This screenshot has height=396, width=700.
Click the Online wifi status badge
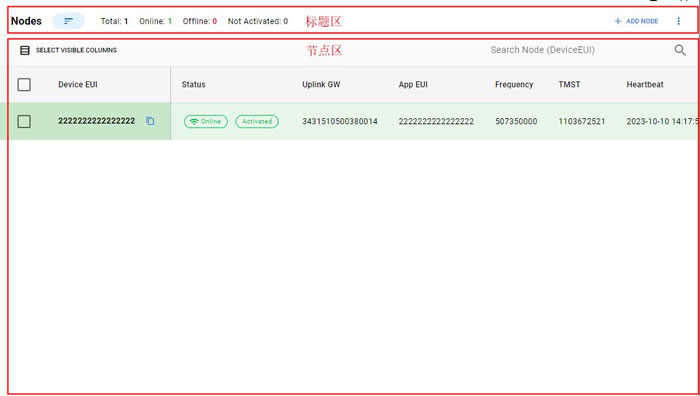(x=206, y=121)
